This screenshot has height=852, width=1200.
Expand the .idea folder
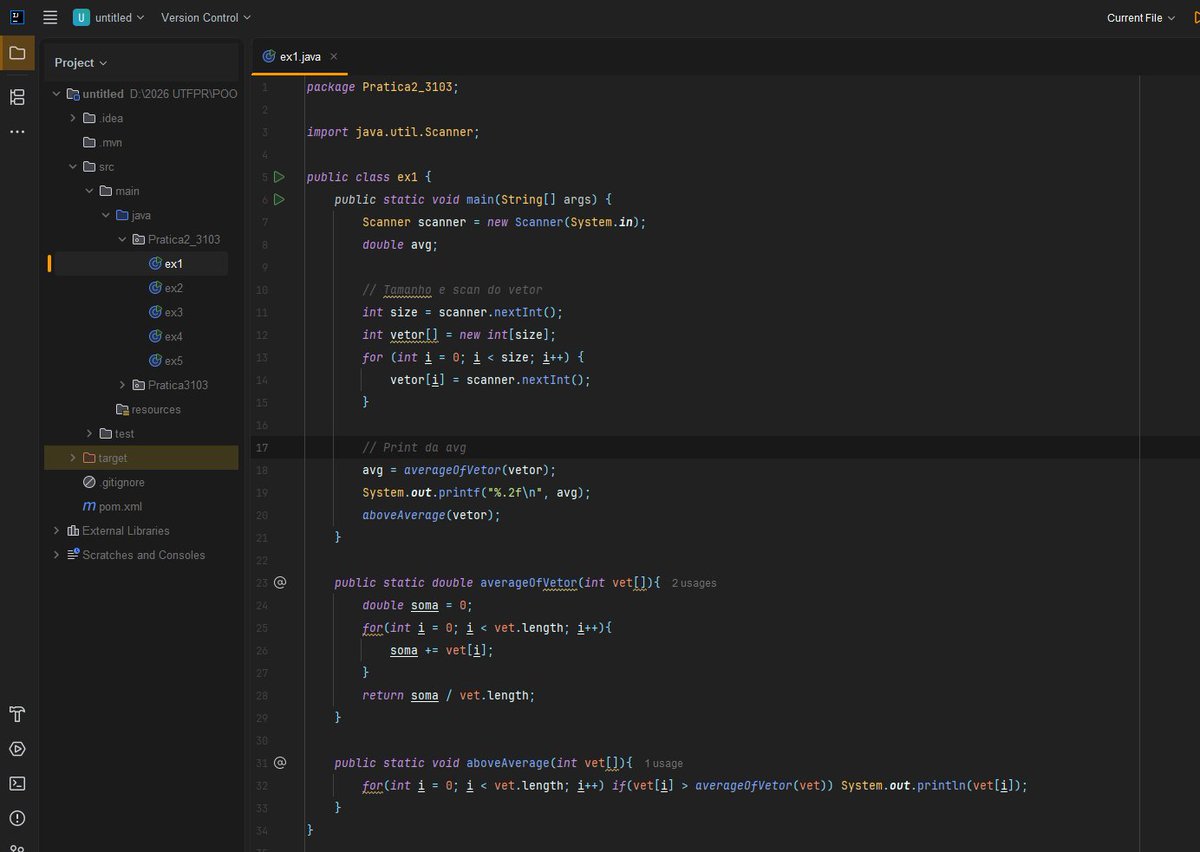73,118
